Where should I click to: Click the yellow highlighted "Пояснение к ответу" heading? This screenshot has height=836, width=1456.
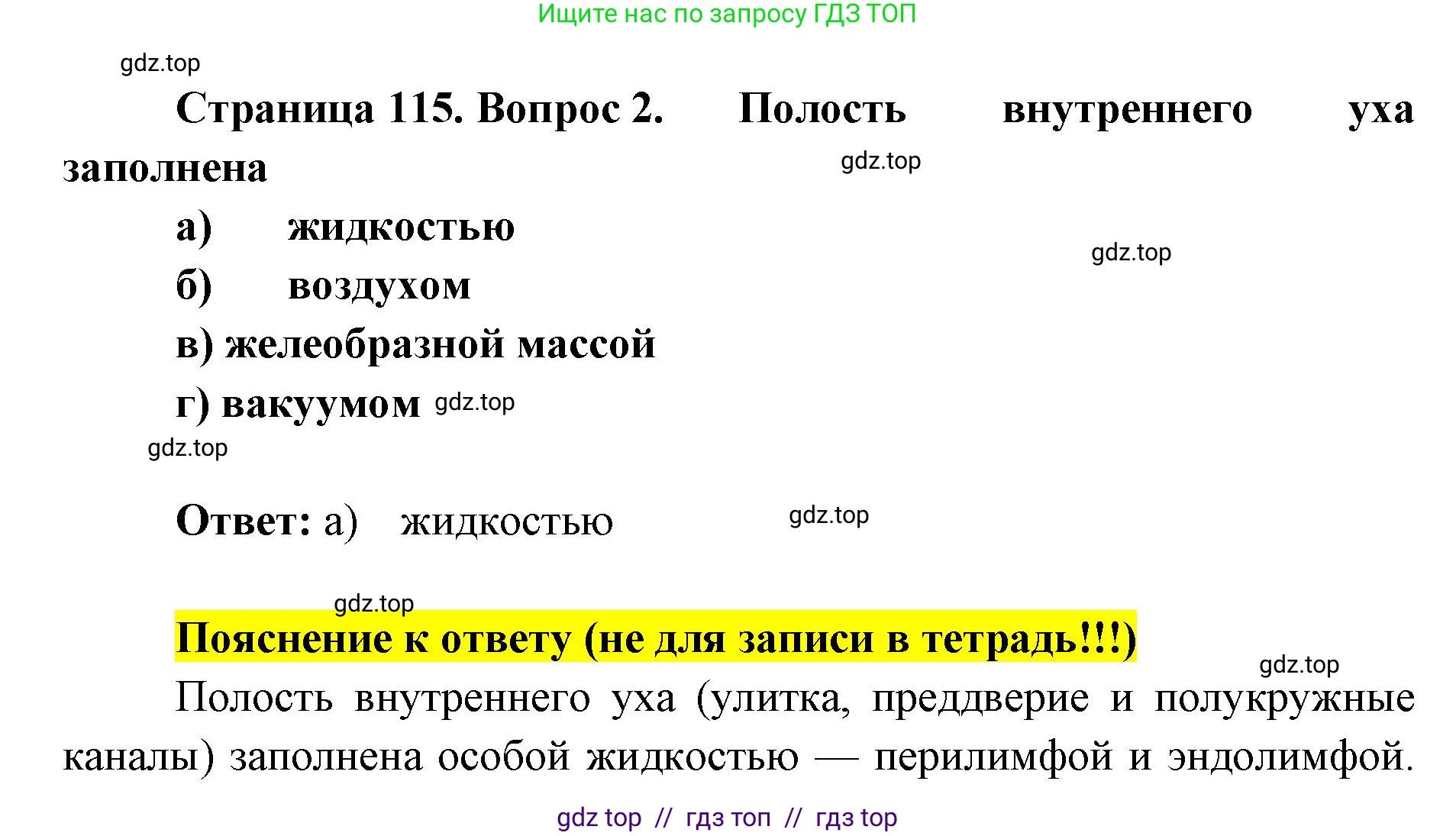[655, 638]
